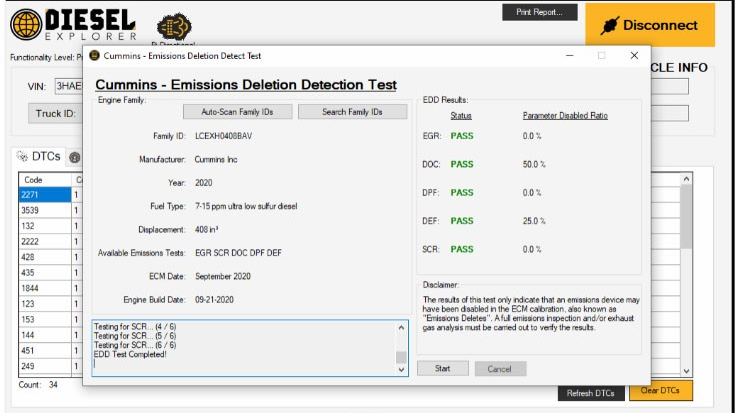Image resolution: width=735 pixels, height=413 pixels.
Task: Click the plug icon on Disconnect
Action: coord(611,25)
